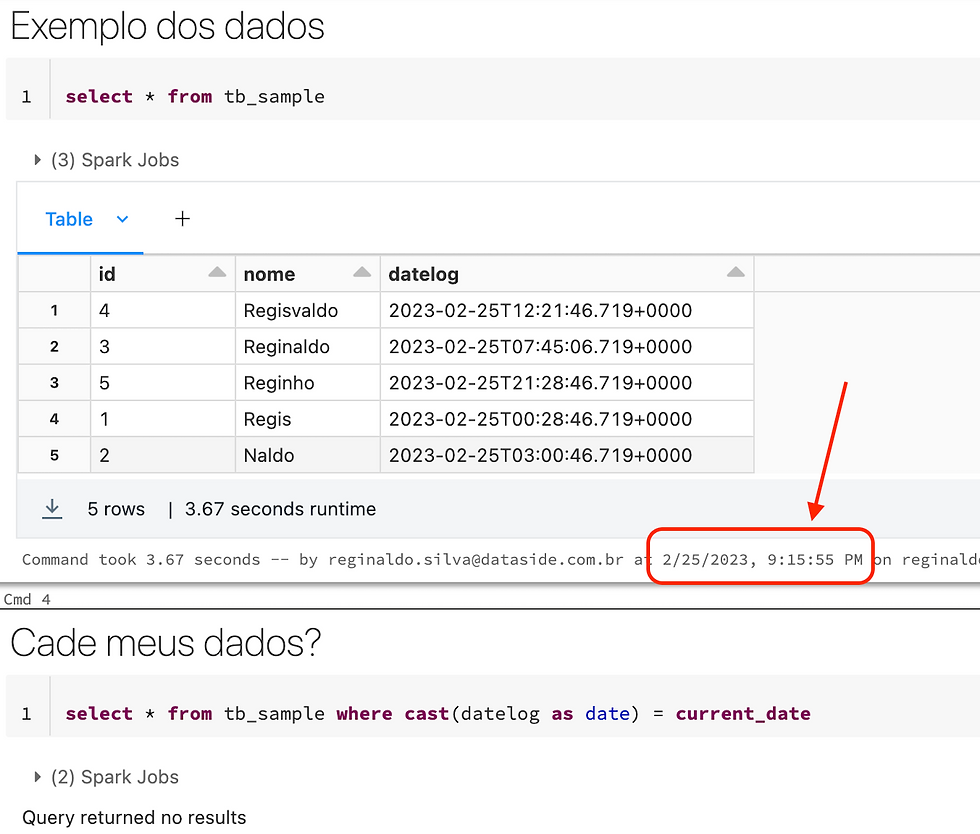This screenshot has height=834, width=980.
Task: Select datelog cell 2023-02-25T00:28:46.719+0000
Action: (x=567, y=420)
